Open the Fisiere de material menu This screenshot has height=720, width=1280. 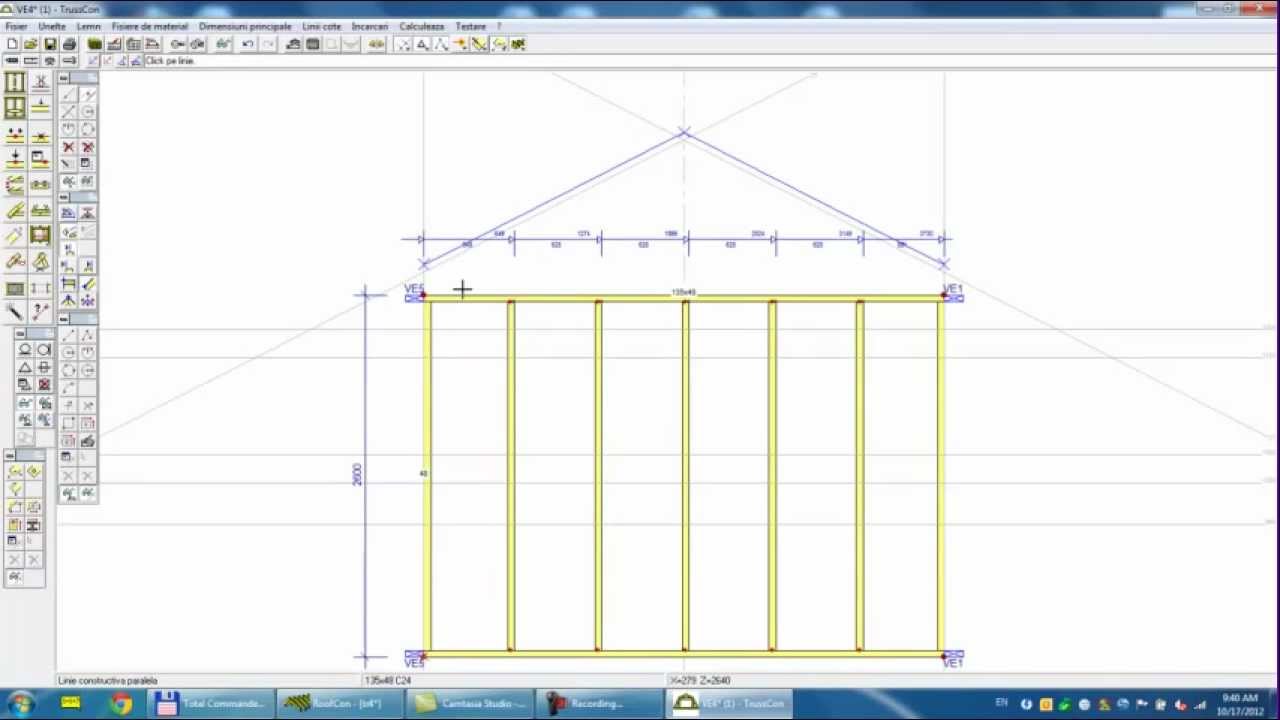click(x=150, y=26)
